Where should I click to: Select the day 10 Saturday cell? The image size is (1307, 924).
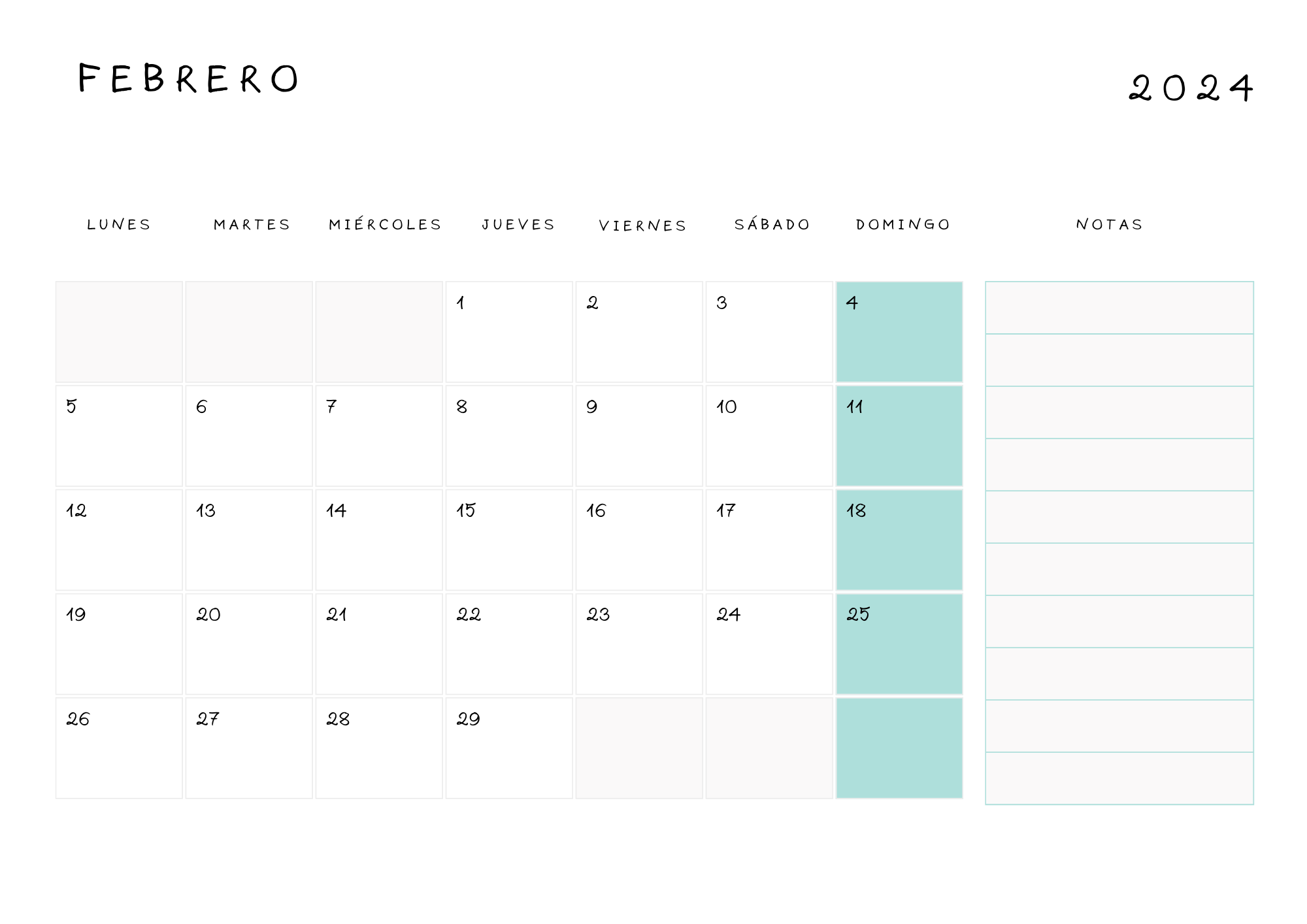tap(769, 436)
